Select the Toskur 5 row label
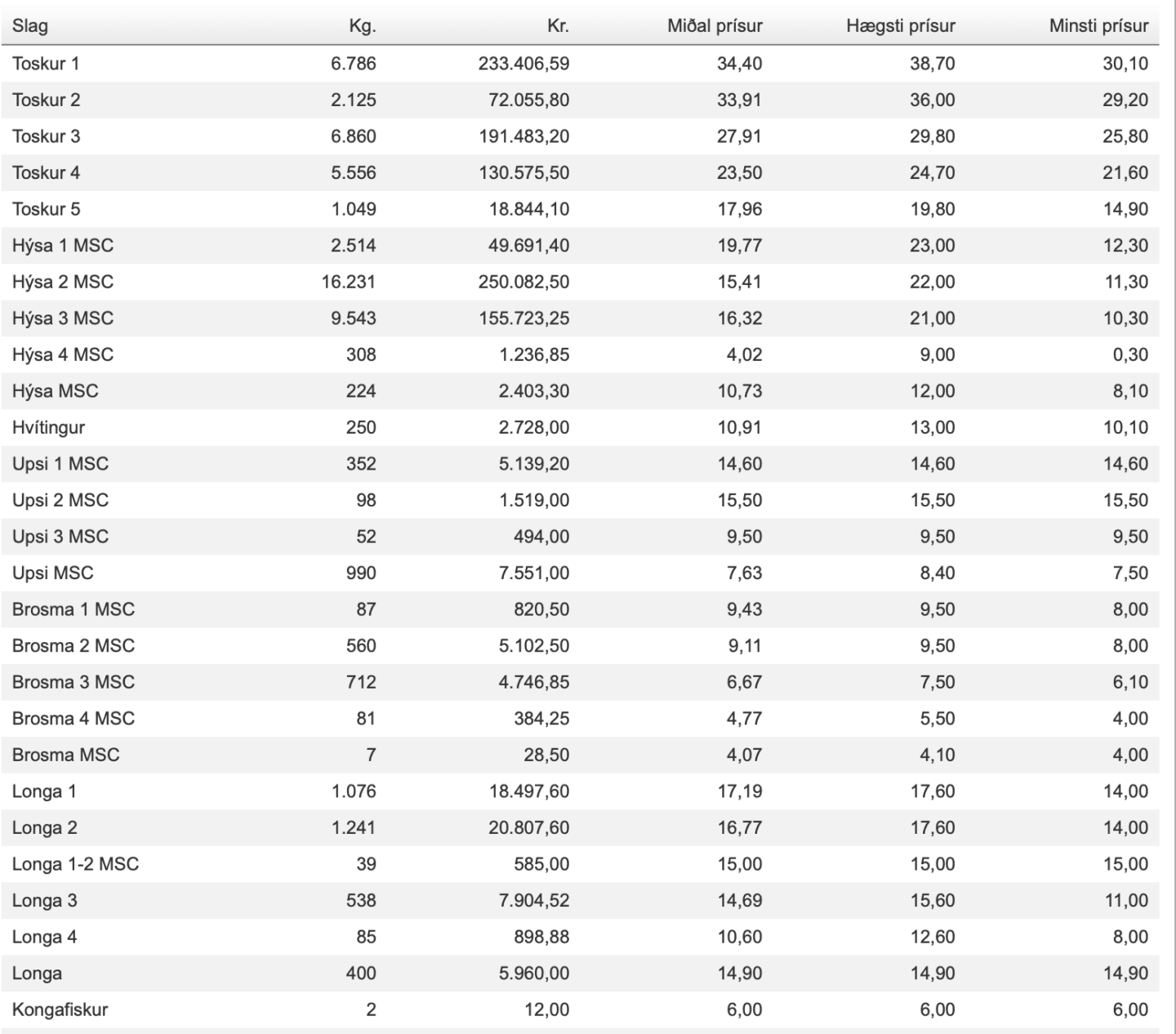Screen dimensions: 1176x1034 [x=46, y=209]
